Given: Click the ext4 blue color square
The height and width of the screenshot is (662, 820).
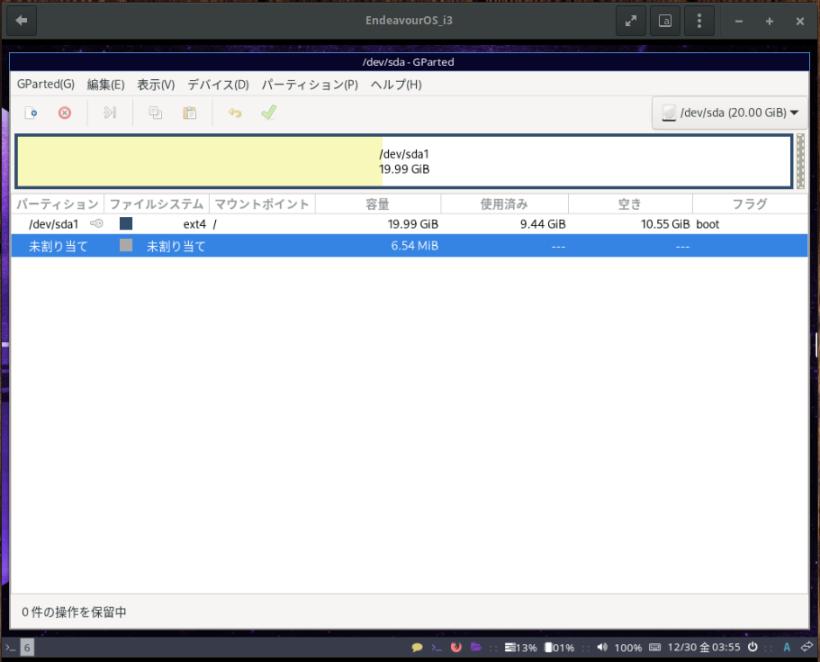Looking at the screenshot, I should coord(126,224).
